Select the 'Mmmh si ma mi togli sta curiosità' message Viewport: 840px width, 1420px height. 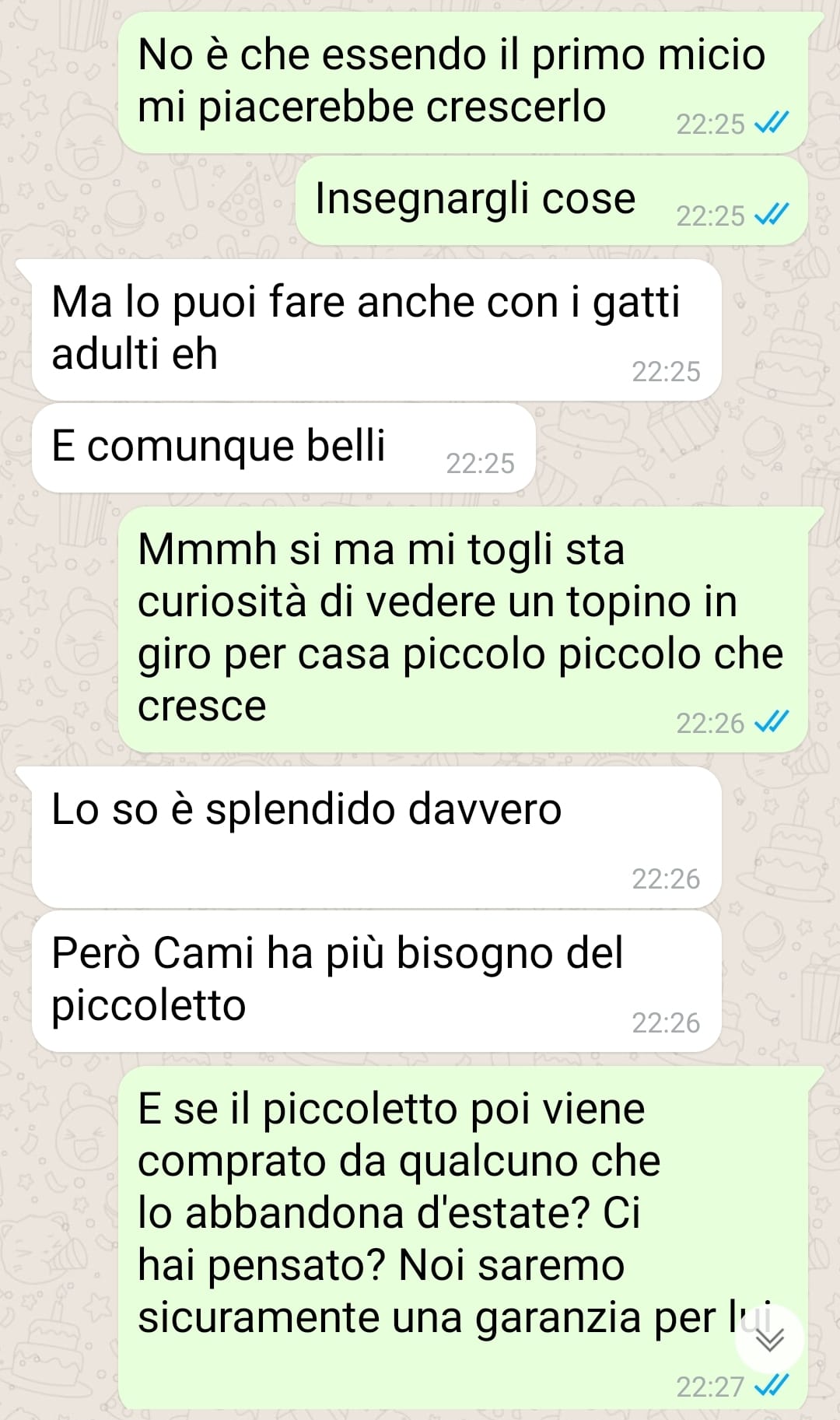[x=463, y=629]
